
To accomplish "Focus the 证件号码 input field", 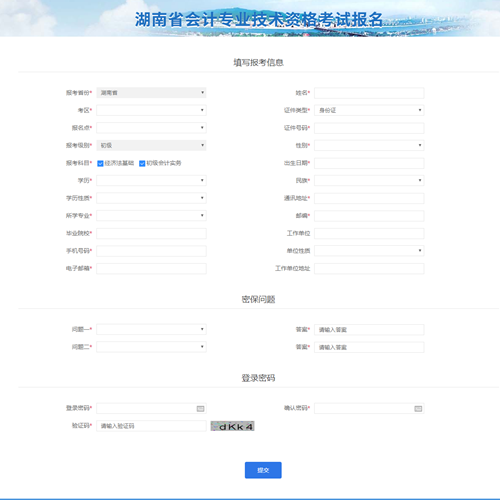I will click(369, 128).
